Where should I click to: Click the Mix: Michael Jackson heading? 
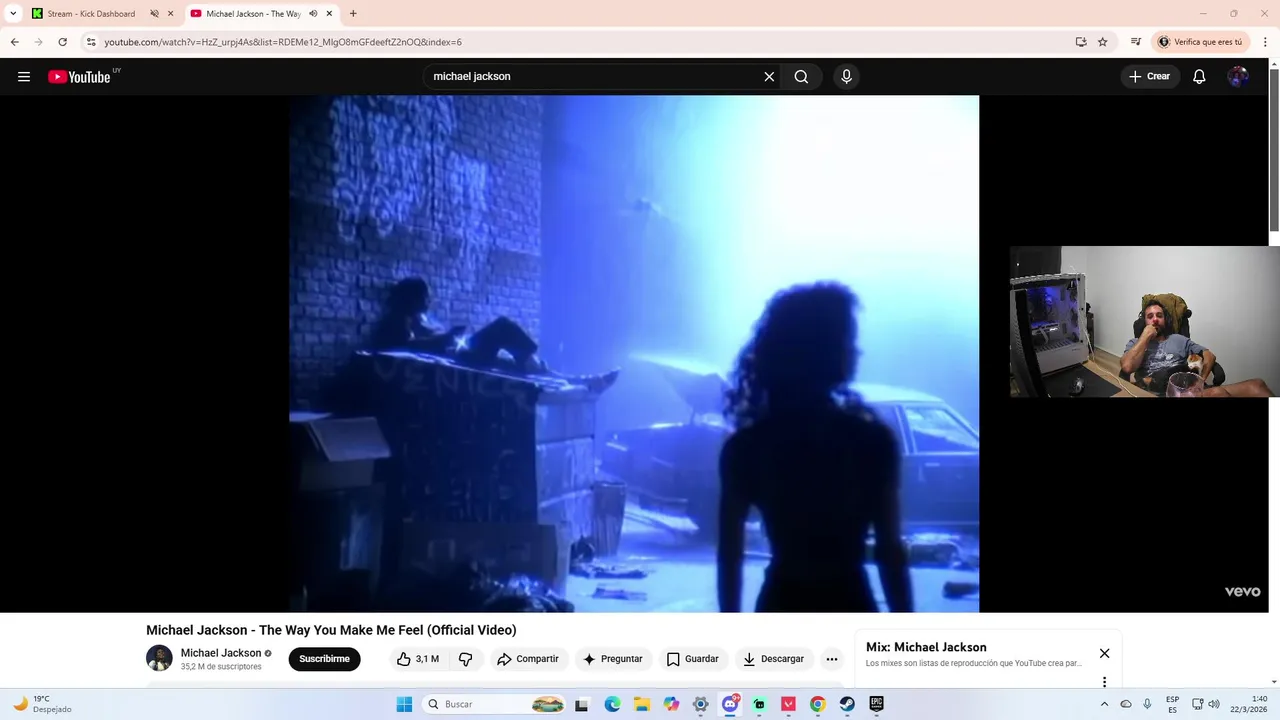click(926, 647)
